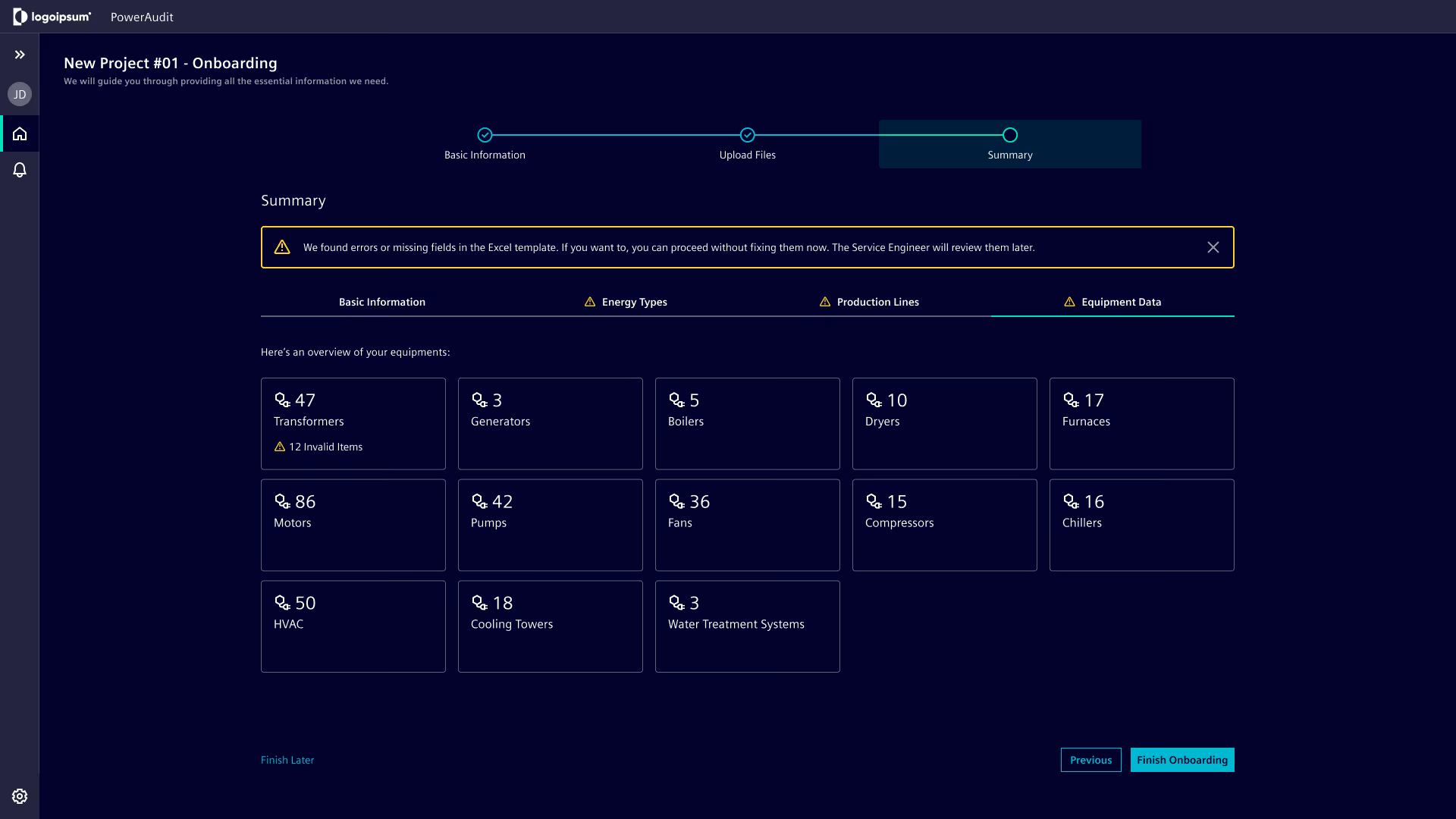Click the Basic Information step circle
The image size is (1456, 819).
click(x=485, y=135)
